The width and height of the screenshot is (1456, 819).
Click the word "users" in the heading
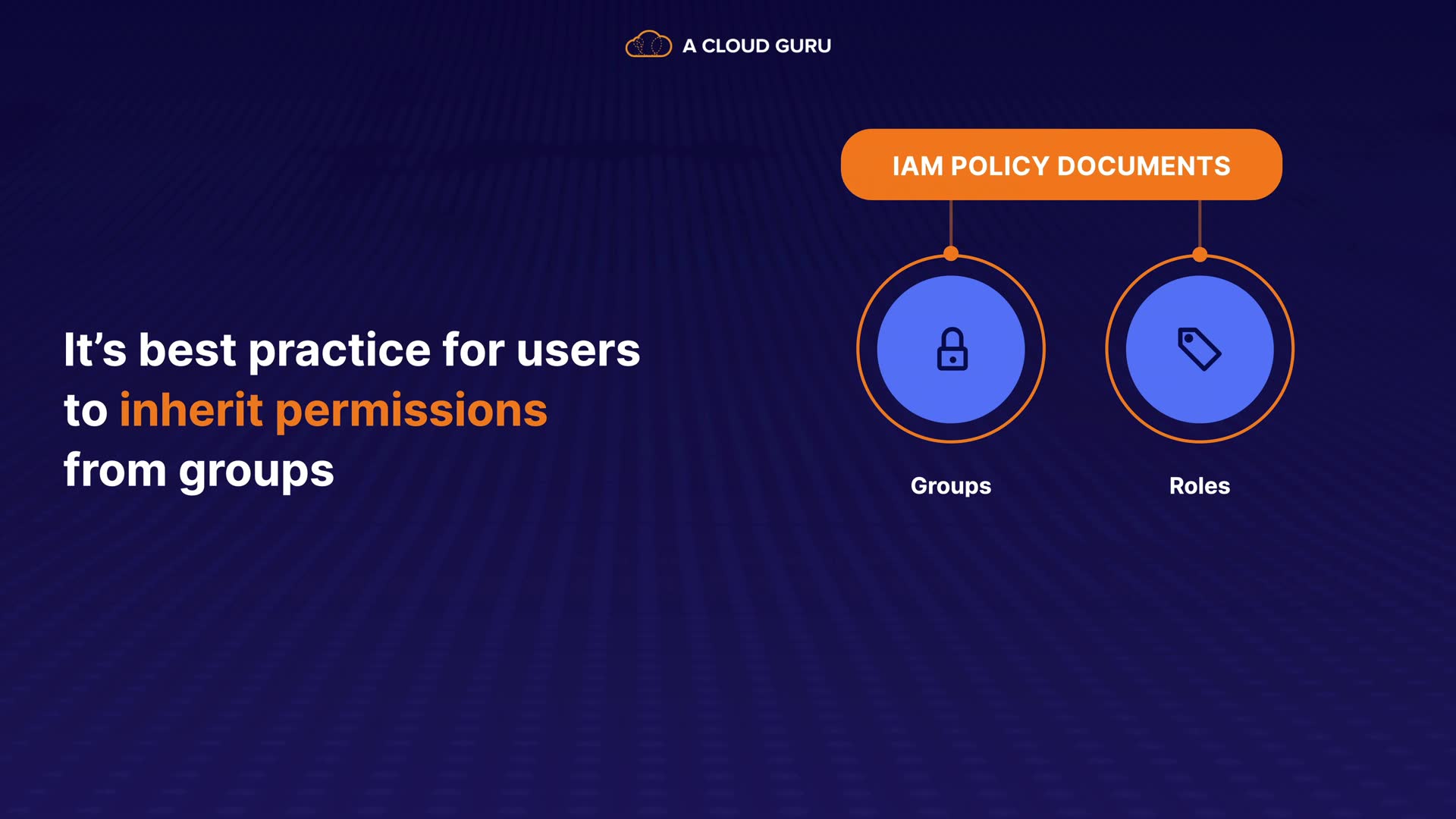[x=578, y=350]
